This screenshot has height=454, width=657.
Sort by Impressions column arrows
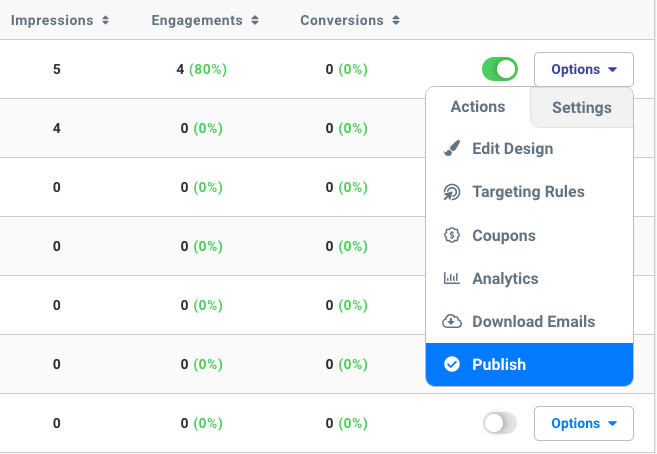(107, 20)
